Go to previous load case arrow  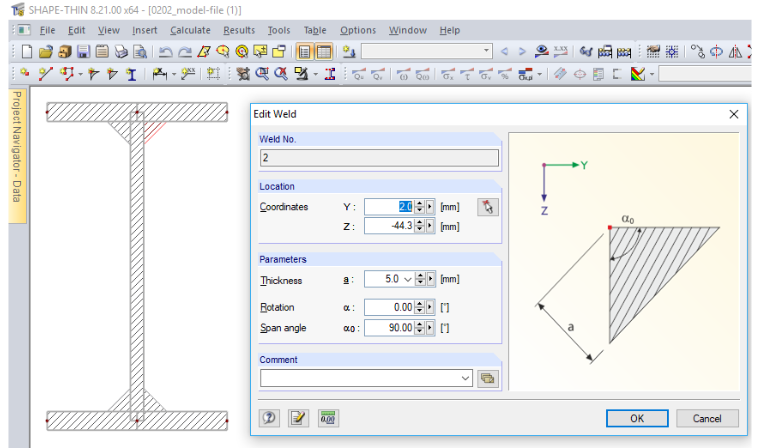coord(505,51)
